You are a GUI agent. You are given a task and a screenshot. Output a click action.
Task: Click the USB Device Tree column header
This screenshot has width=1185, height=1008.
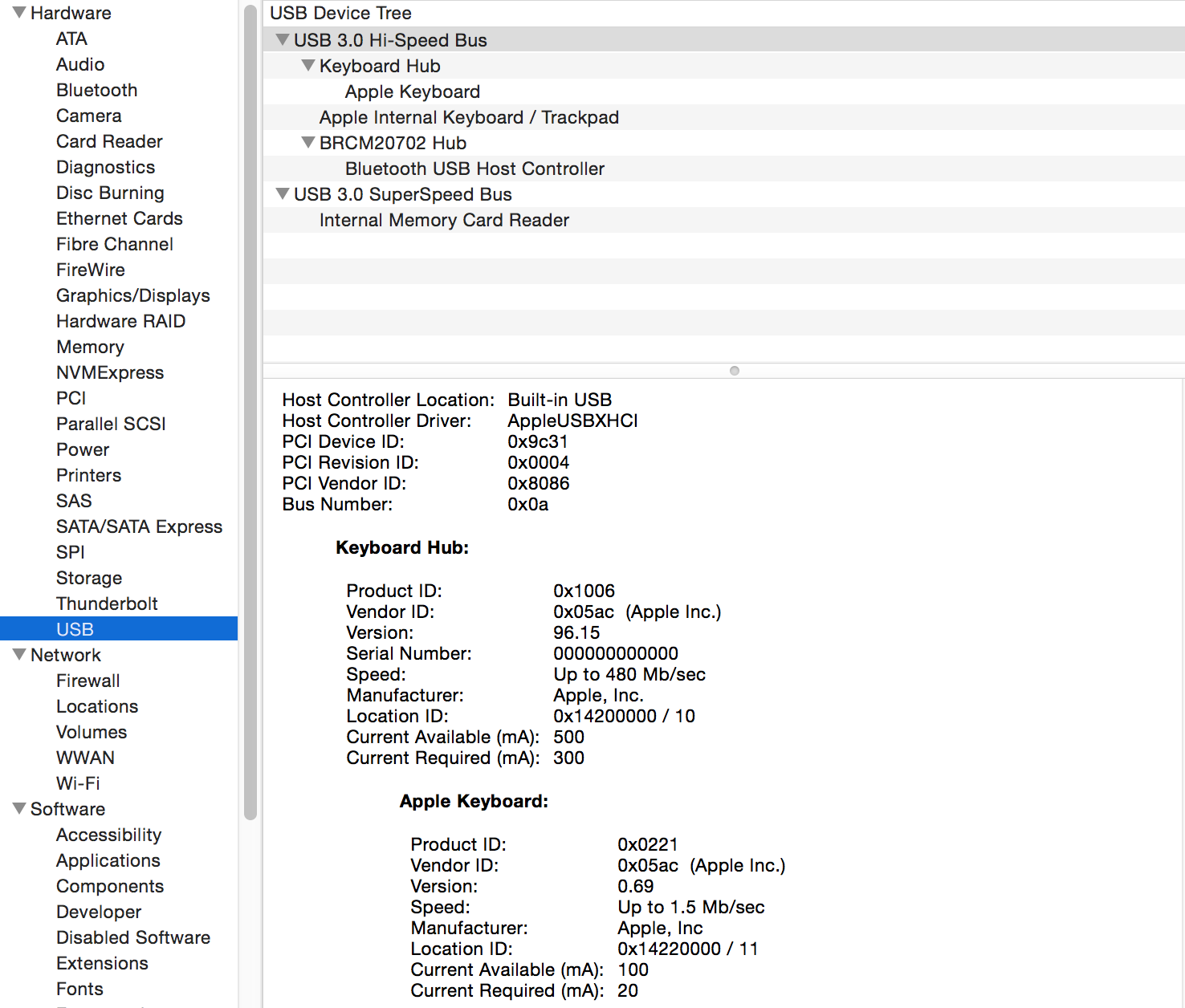click(723, 13)
